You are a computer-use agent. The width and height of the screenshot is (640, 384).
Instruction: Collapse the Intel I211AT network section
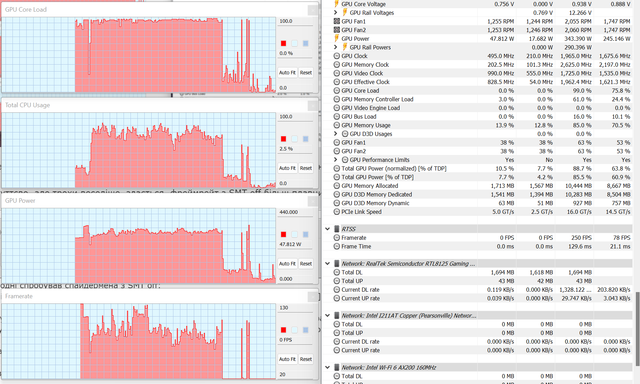327,315
